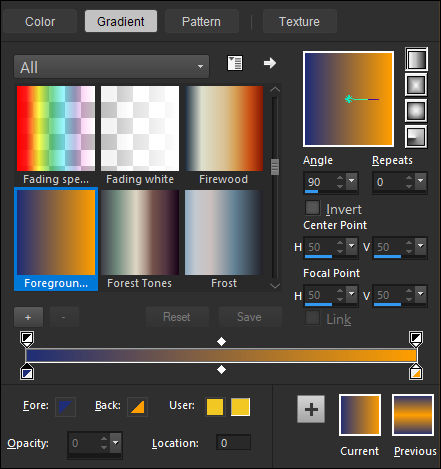Select the Sunburst gradient style icon

tap(416, 111)
